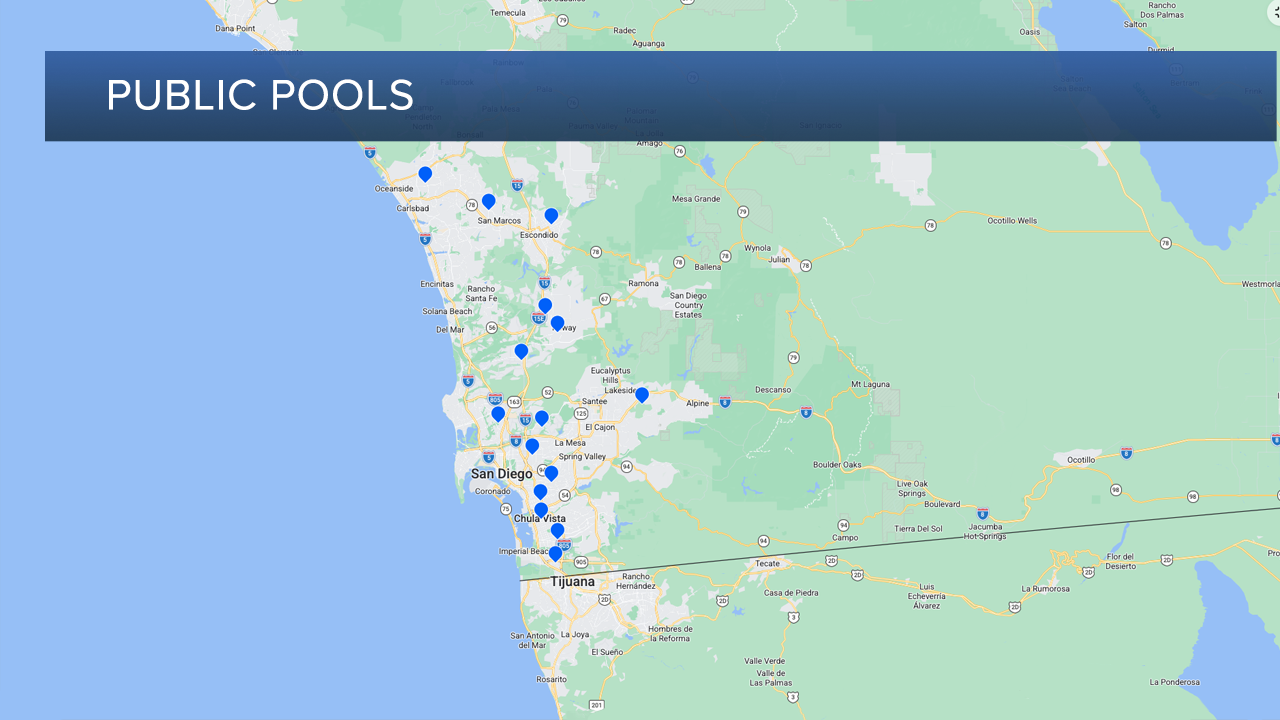Select the Rancho Santa Fe label
Image resolution: width=1280 pixels, height=720 pixels.
point(481,294)
